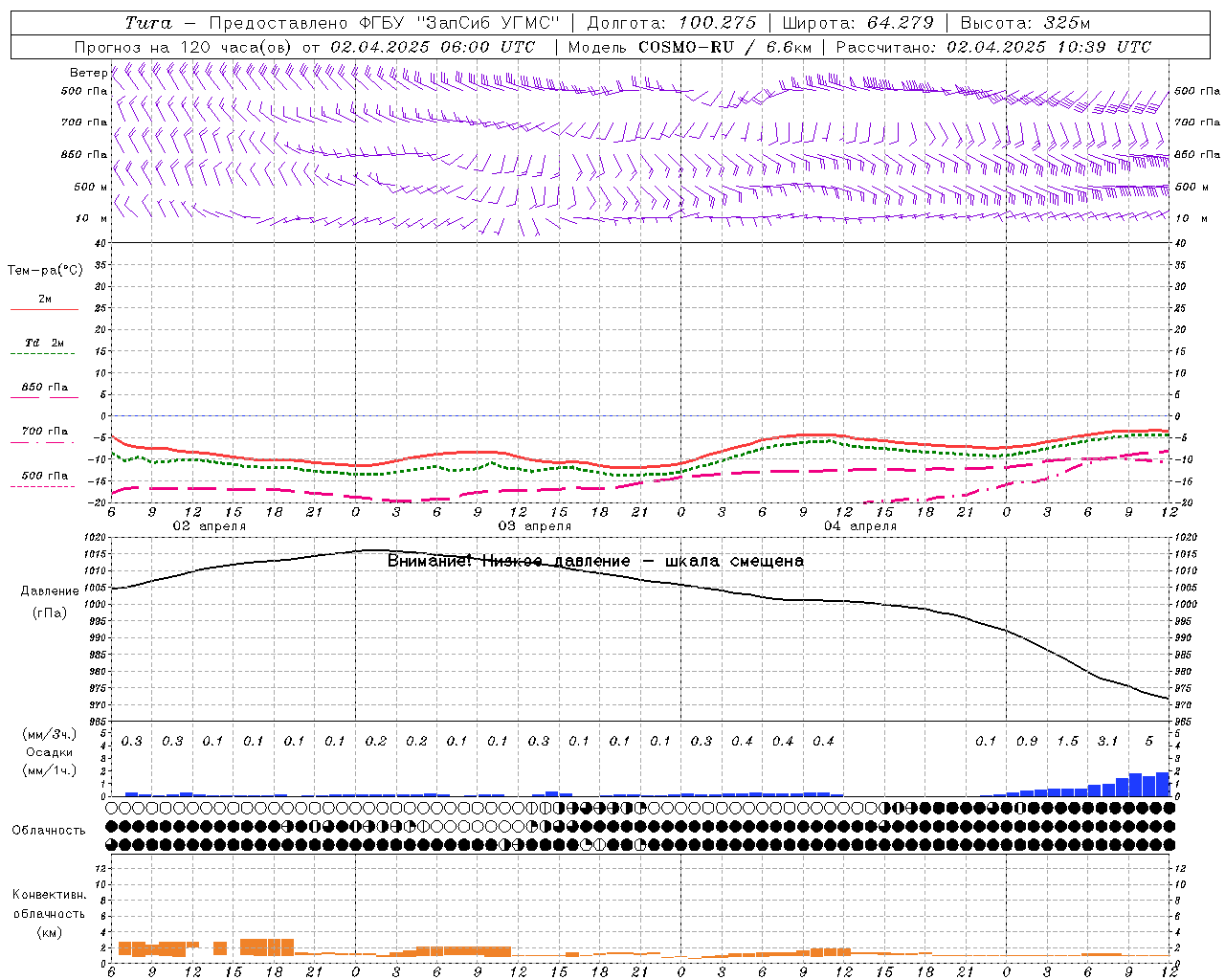The width and height of the screenshot is (1225, 980).
Task: Click the "700 гПа" temperature legend entry
Action: click(44, 432)
